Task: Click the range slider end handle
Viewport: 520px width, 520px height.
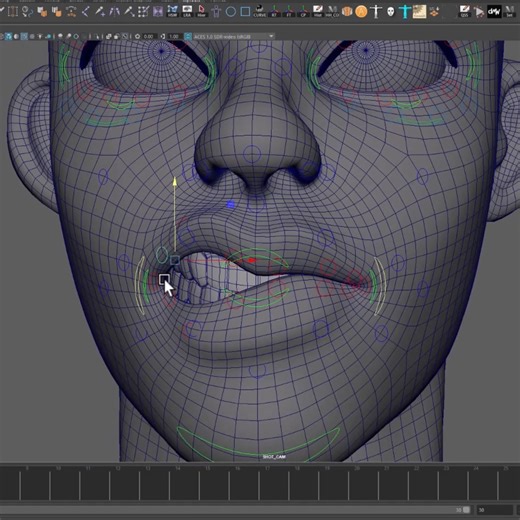Action: coord(466,510)
